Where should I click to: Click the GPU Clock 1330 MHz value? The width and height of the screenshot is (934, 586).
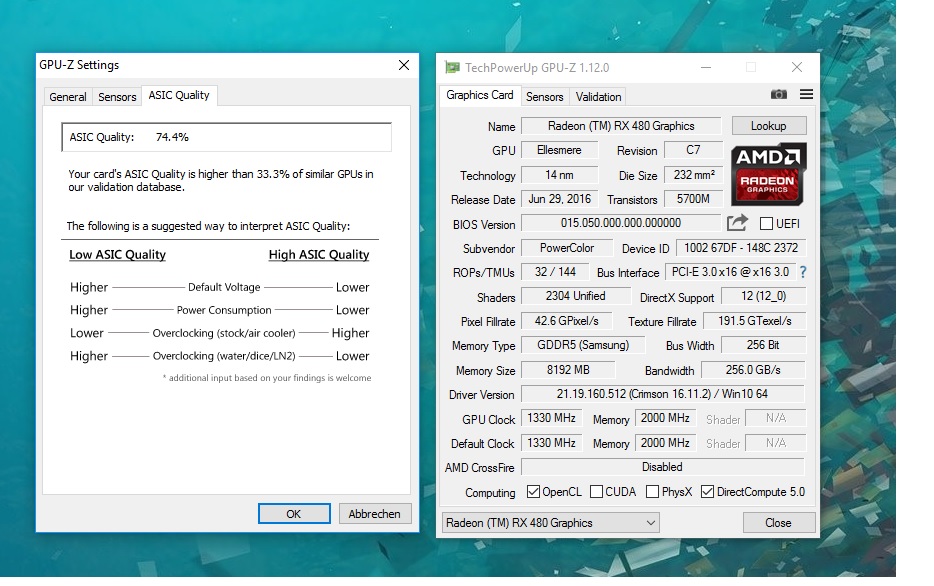(552, 418)
